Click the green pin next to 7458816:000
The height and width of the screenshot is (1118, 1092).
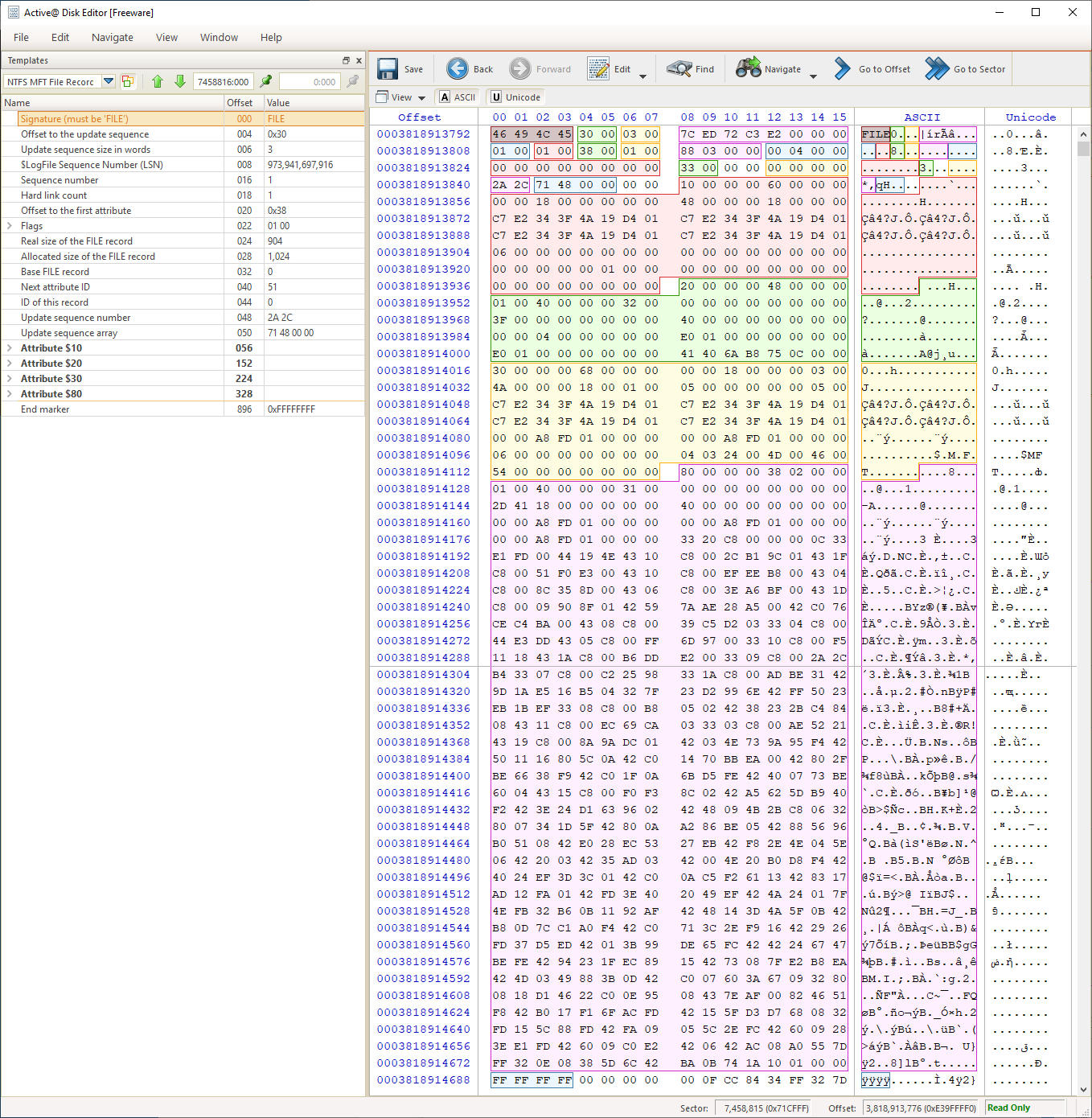pyautogui.click(x=265, y=81)
